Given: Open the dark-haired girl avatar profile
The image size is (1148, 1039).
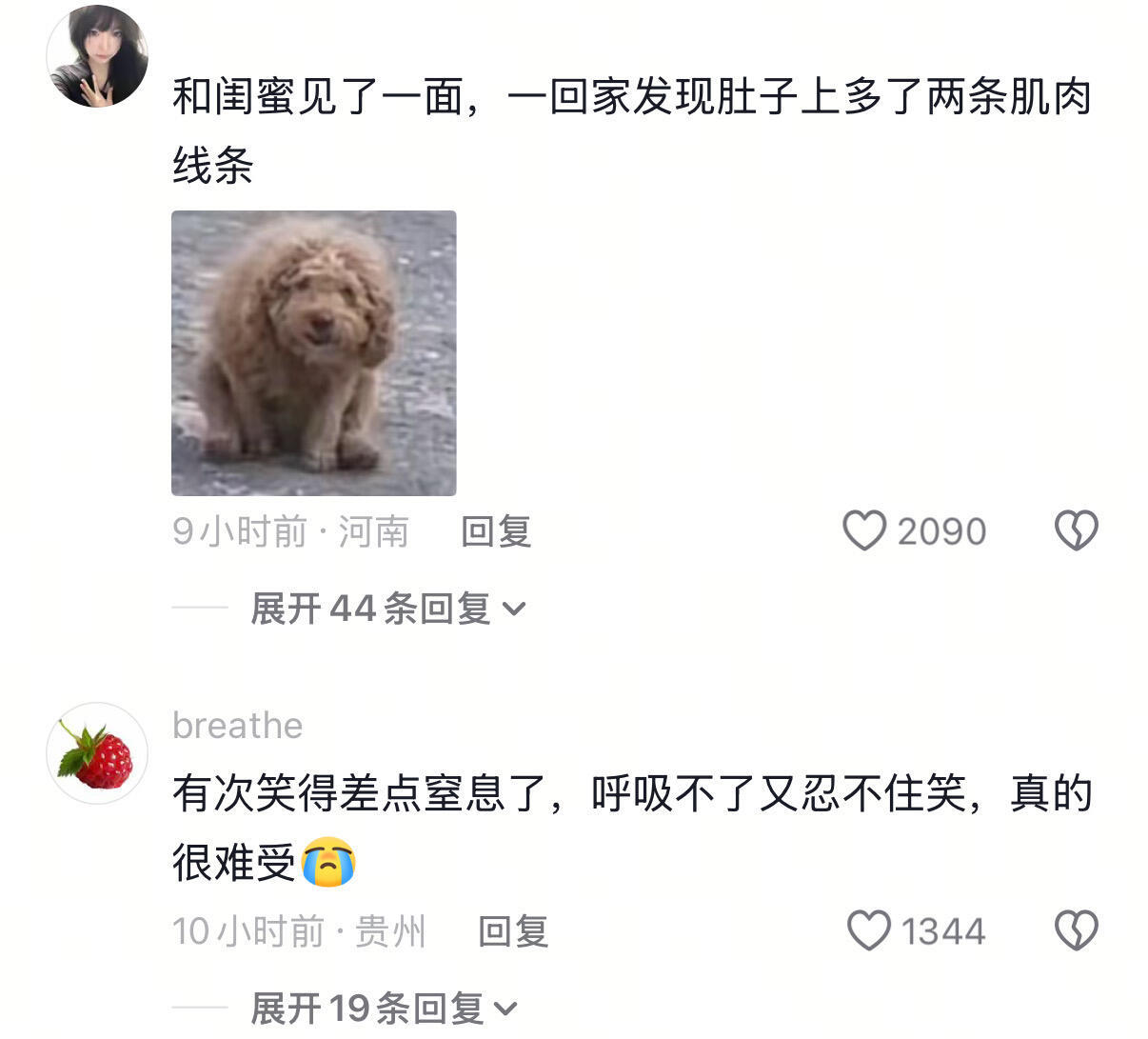Looking at the screenshot, I should coord(97,56).
